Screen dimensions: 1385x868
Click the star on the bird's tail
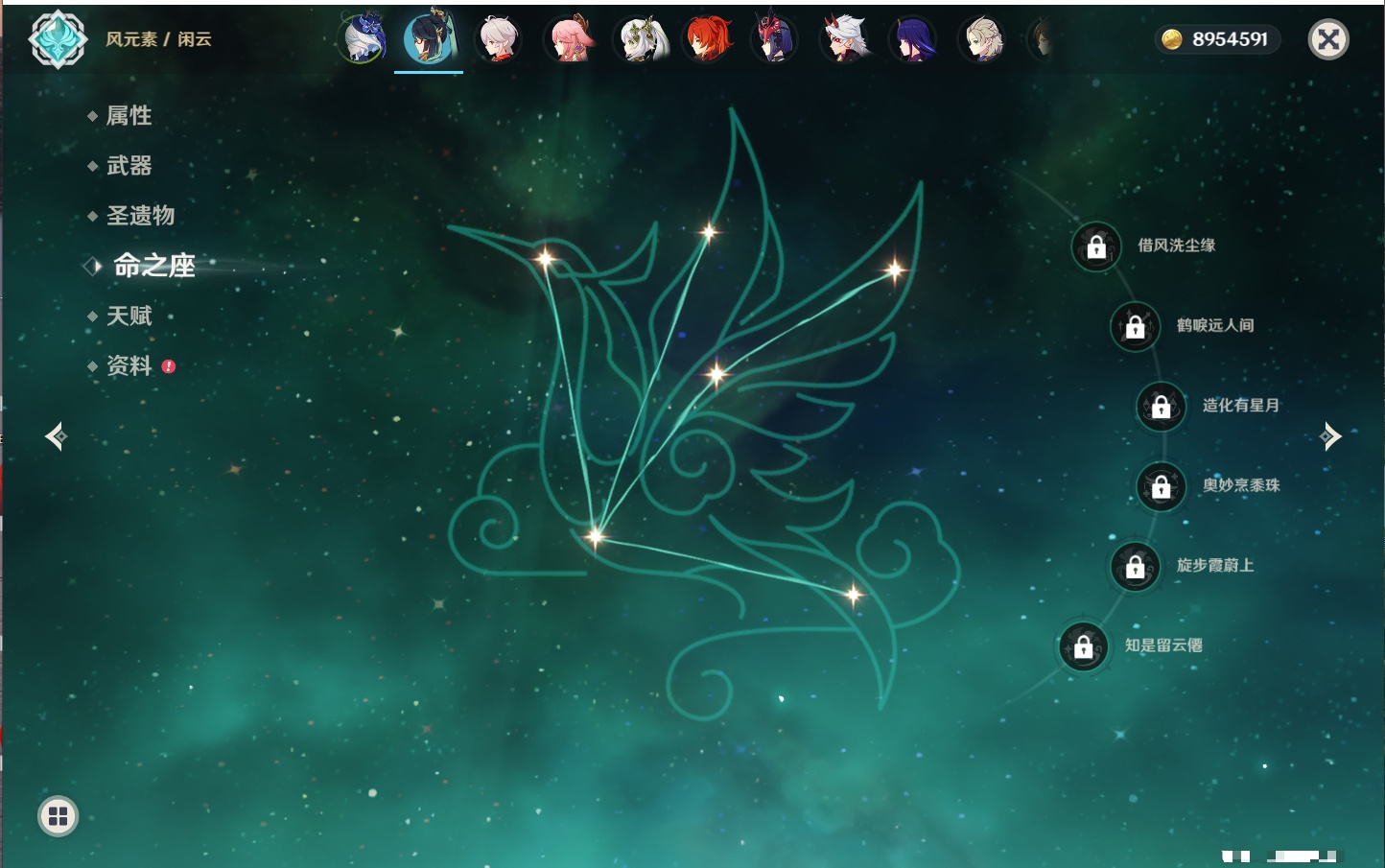pos(853,595)
